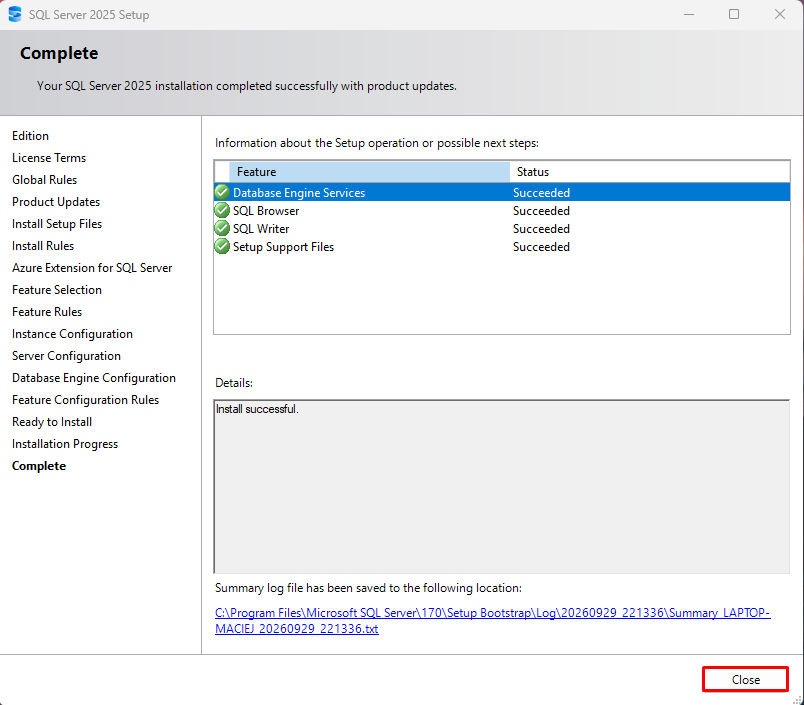The width and height of the screenshot is (804, 705).
Task: Select the SQL Browser row
Action: pos(502,211)
